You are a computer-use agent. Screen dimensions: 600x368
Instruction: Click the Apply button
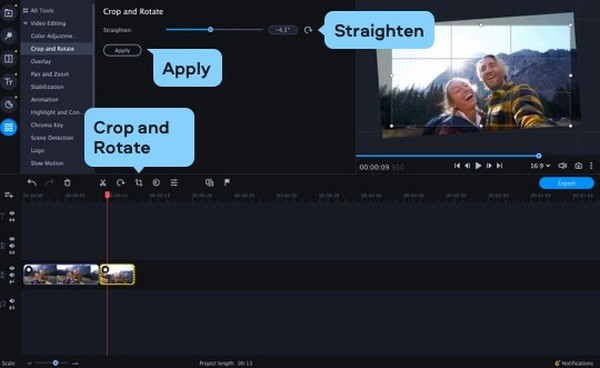pyautogui.click(x=122, y=50)
